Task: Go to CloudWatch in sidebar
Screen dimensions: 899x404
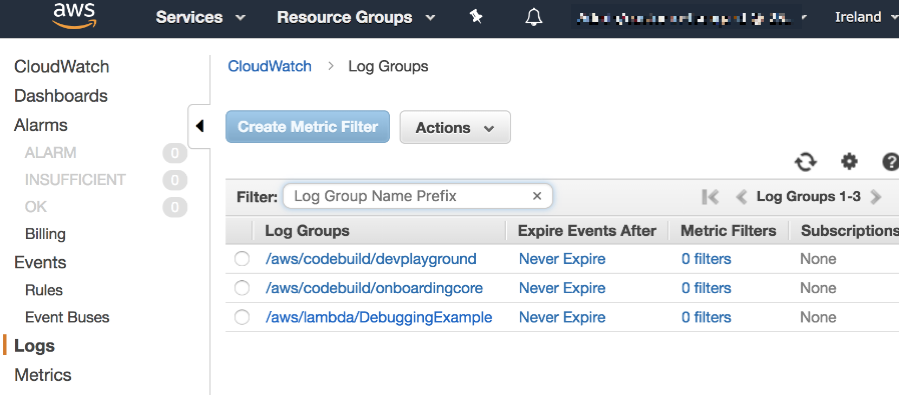Action: tap(61, 66)
